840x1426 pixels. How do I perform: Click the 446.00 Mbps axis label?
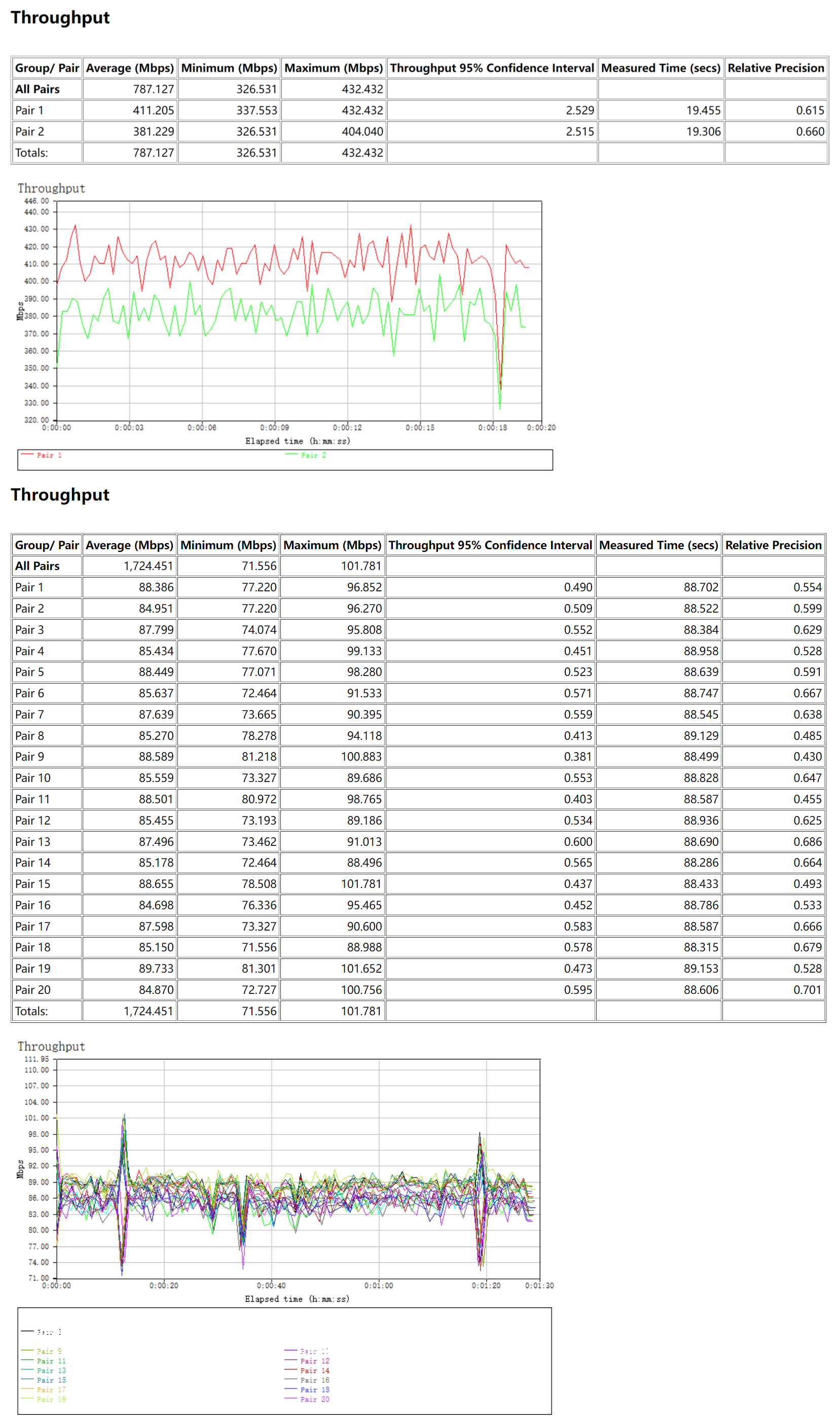(x=37, y=201)
